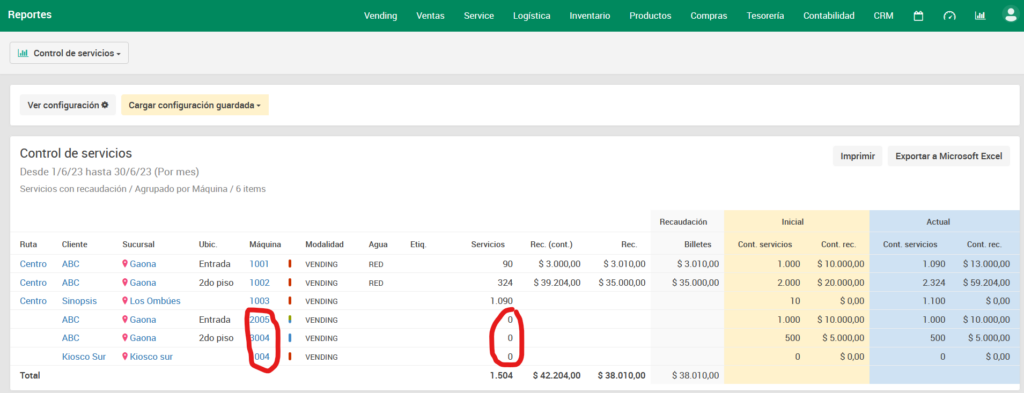Viewport: 1024px width, 393px height.
Task: Click the Imprimir button
Action: click(857, 156)
